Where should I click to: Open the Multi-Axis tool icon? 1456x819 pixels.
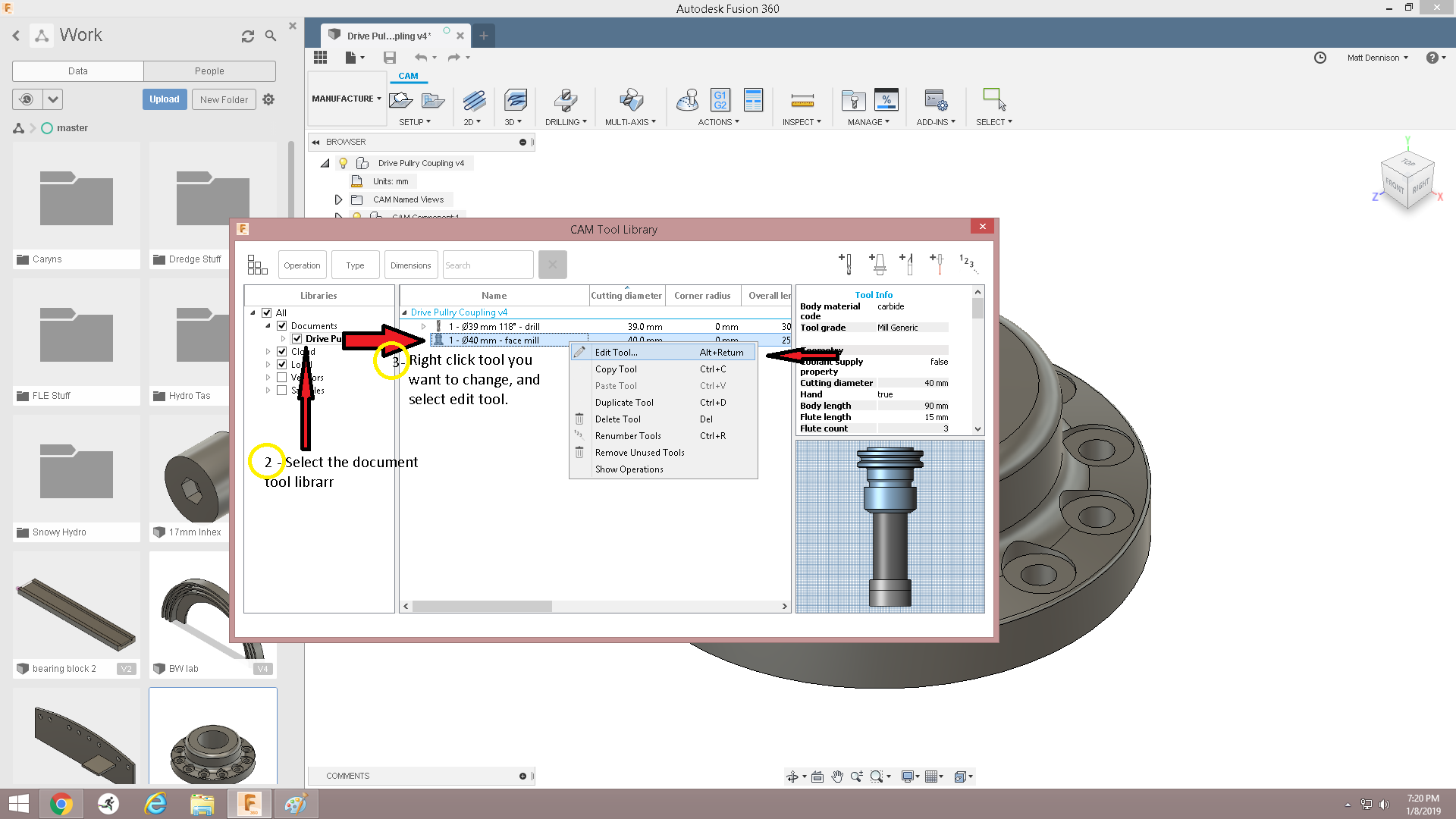[x=631, y=100]
